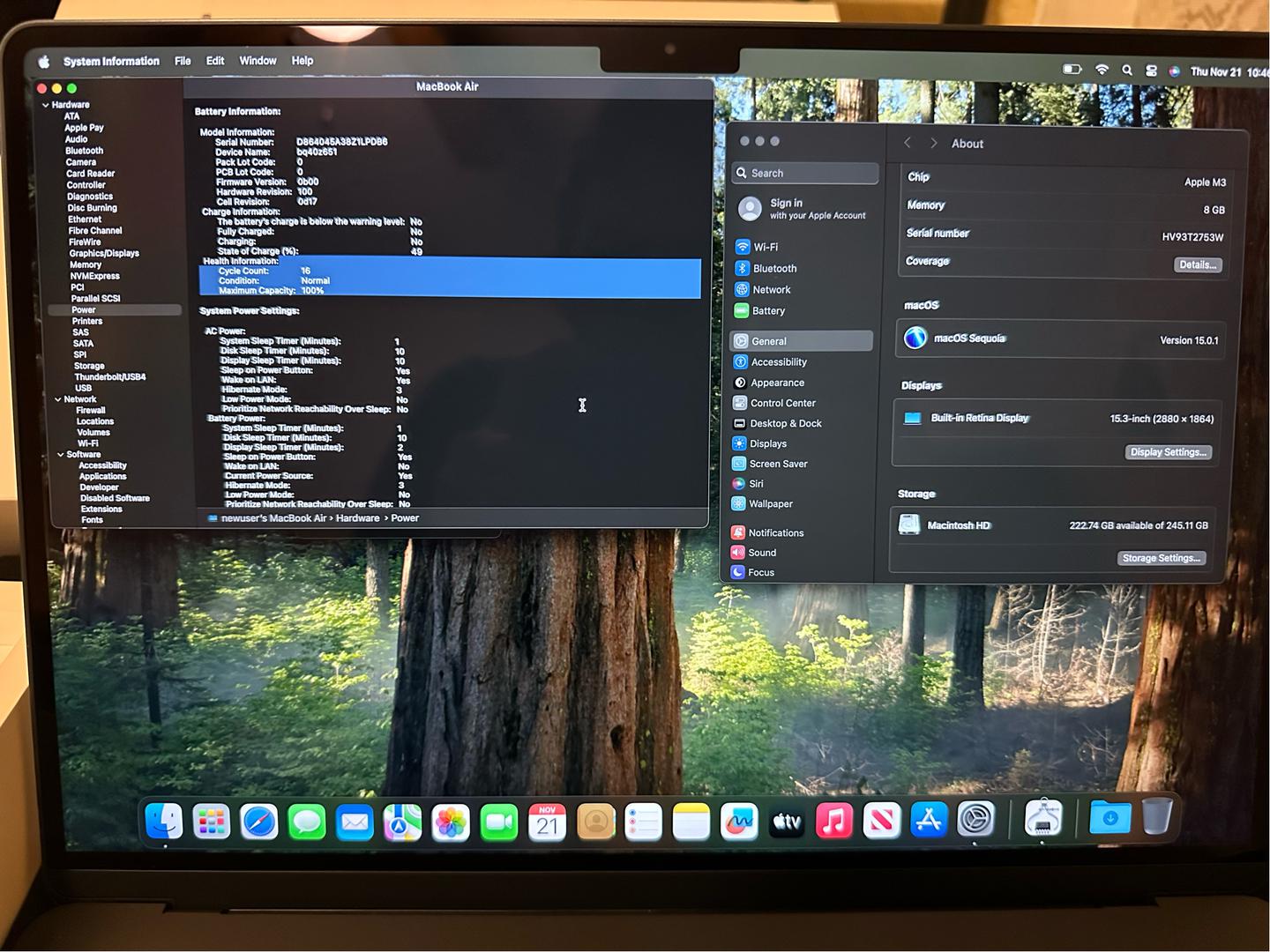This screenshot has height=952, width=1270.
Task: Open Launchpad in the Dock
Action: (x=212, y=822)
